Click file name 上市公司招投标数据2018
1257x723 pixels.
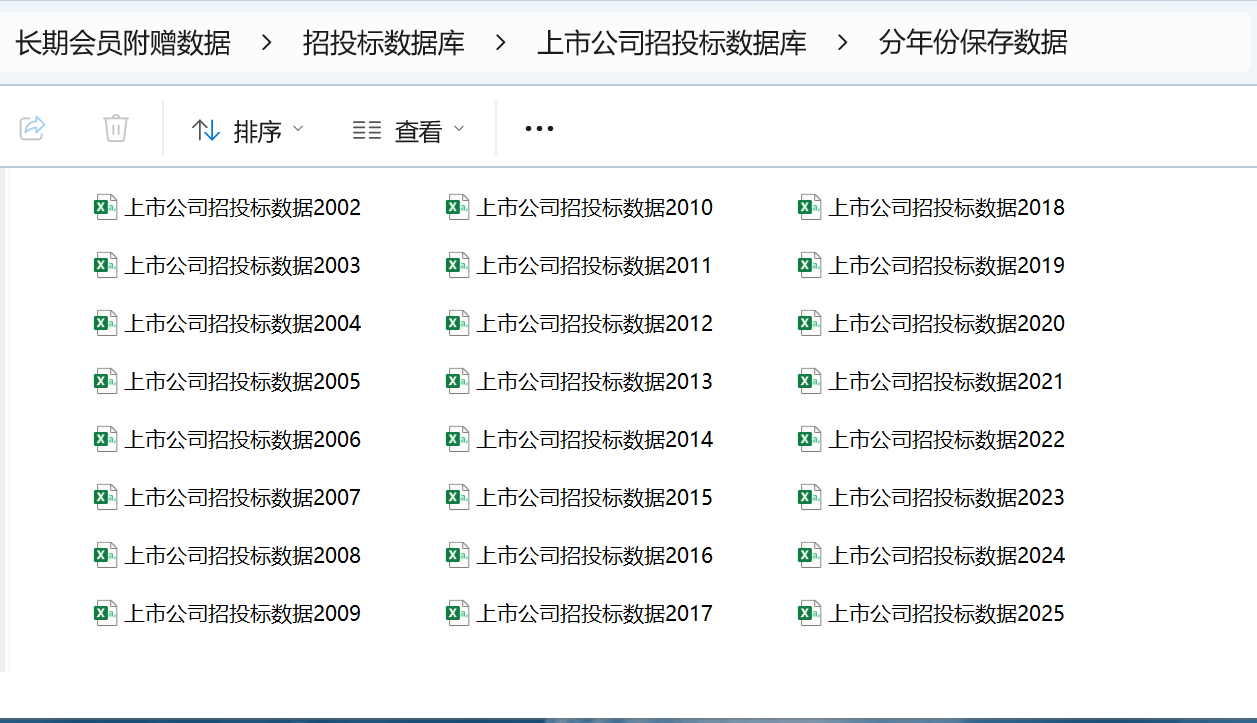coord(947,207)
